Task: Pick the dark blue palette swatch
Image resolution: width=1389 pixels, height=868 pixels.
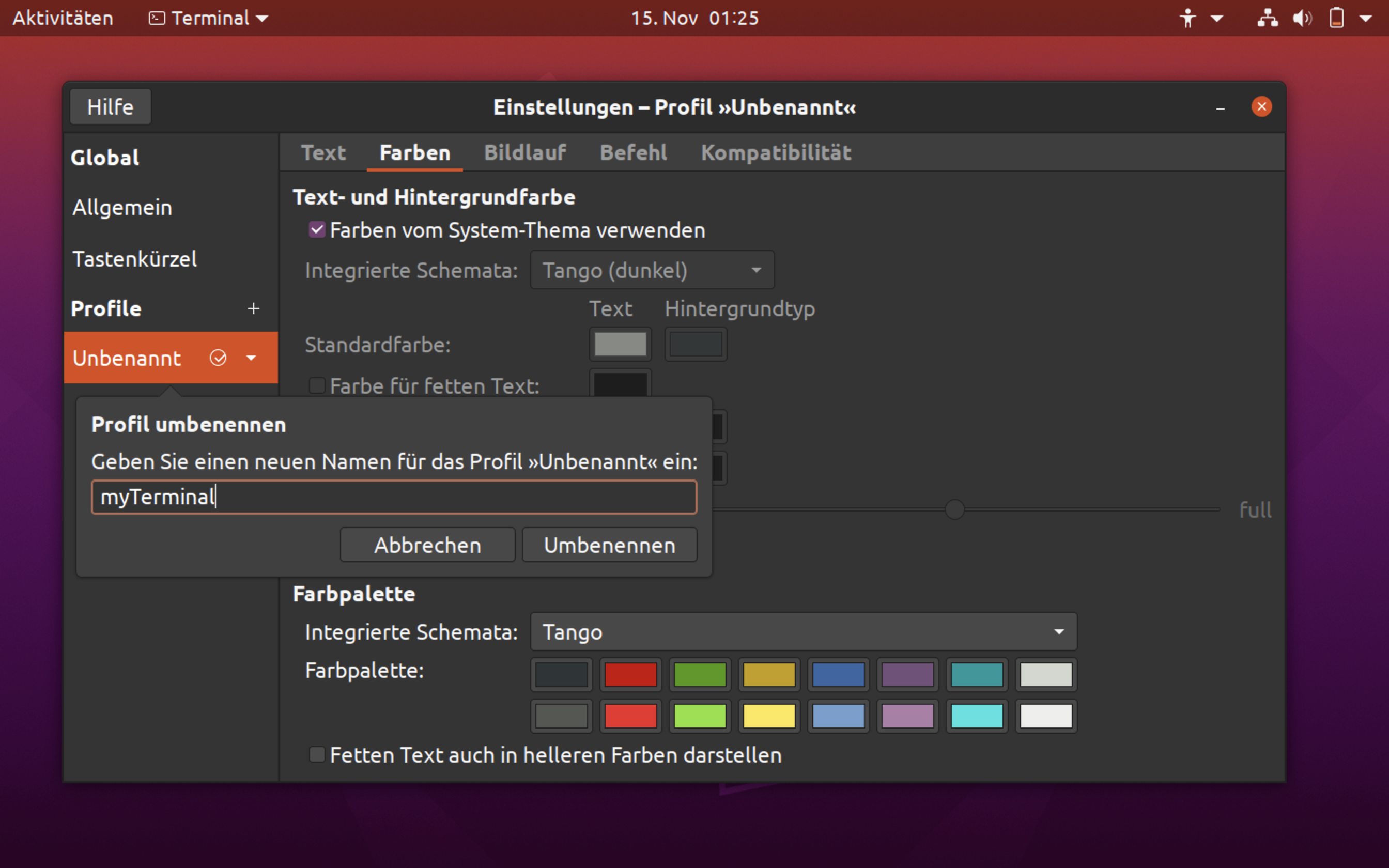Action: (x=838, y=675)
